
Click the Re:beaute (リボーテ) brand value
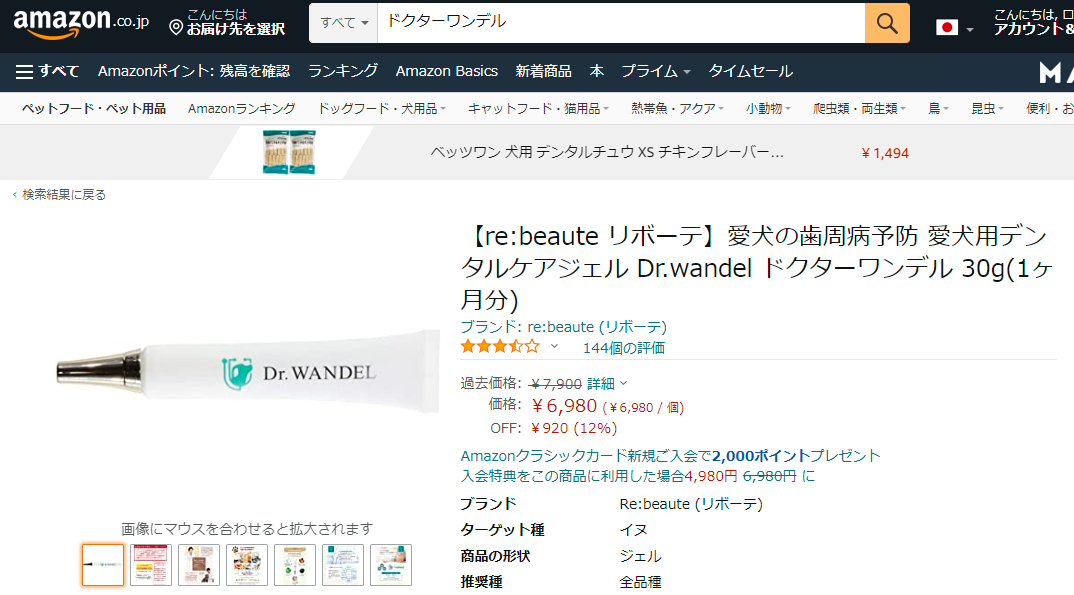point(691,504)
